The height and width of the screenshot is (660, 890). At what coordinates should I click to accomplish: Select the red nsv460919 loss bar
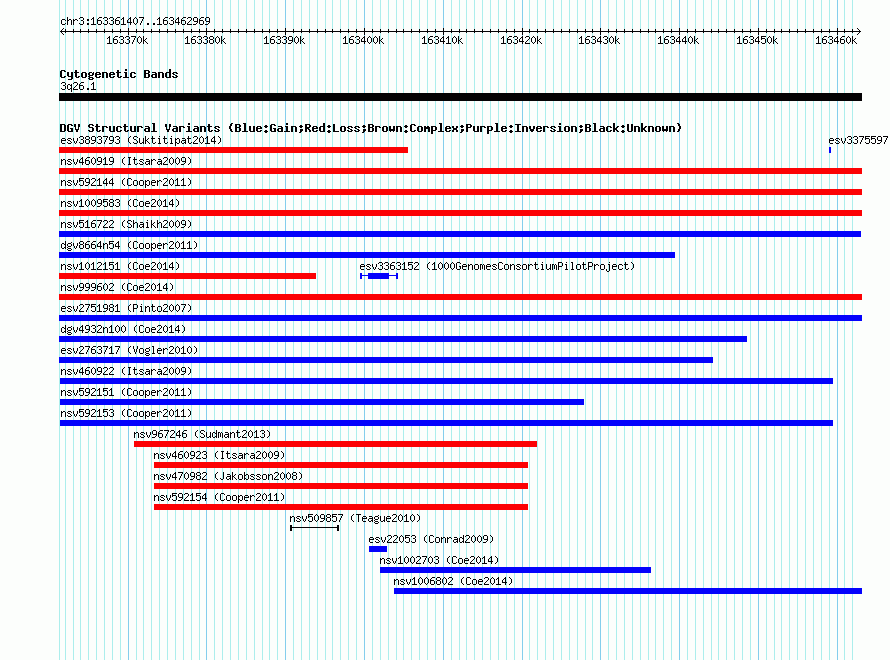[460, 171]
